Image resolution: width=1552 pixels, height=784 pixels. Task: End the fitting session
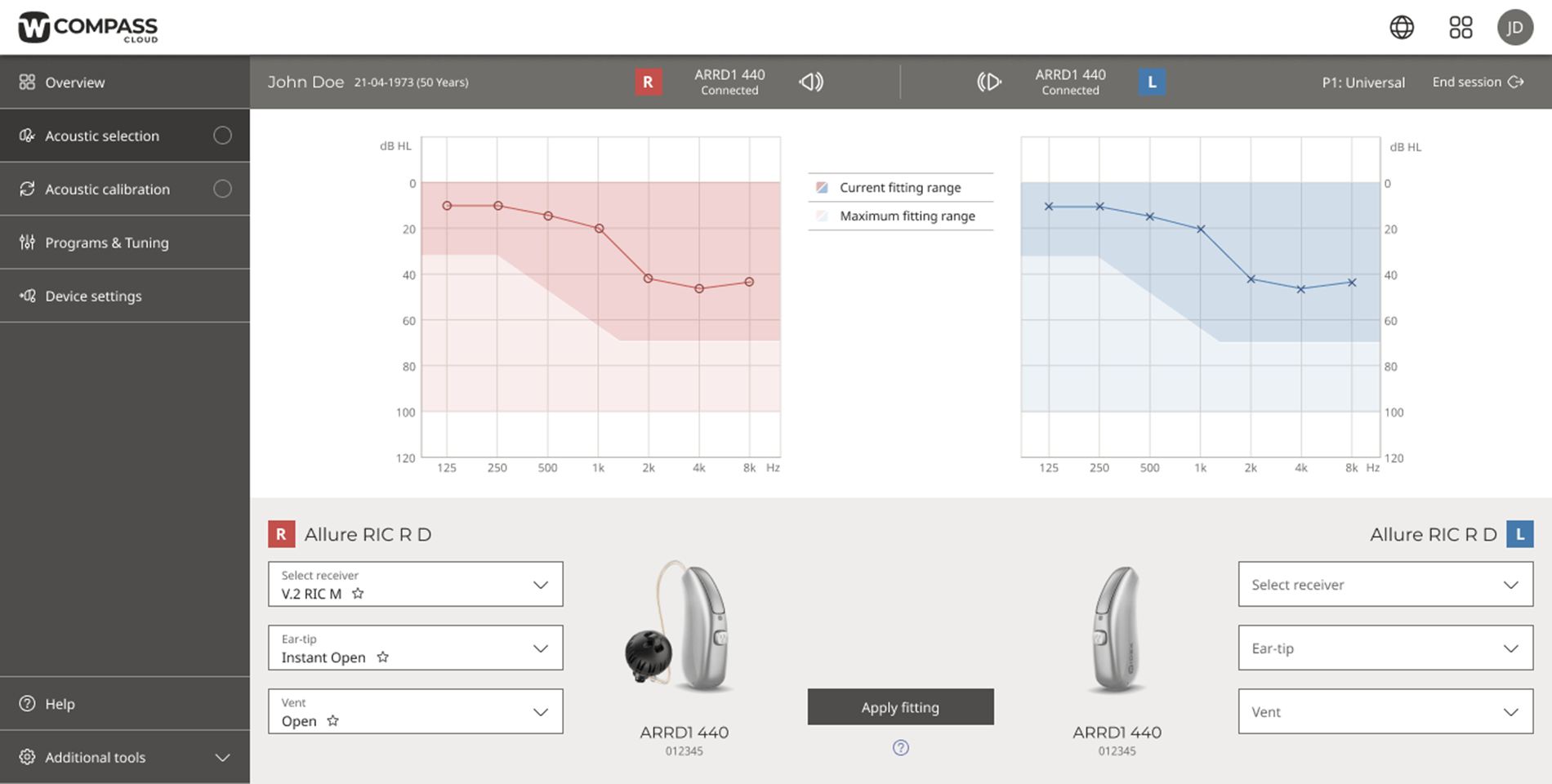tap(1477, 82)
